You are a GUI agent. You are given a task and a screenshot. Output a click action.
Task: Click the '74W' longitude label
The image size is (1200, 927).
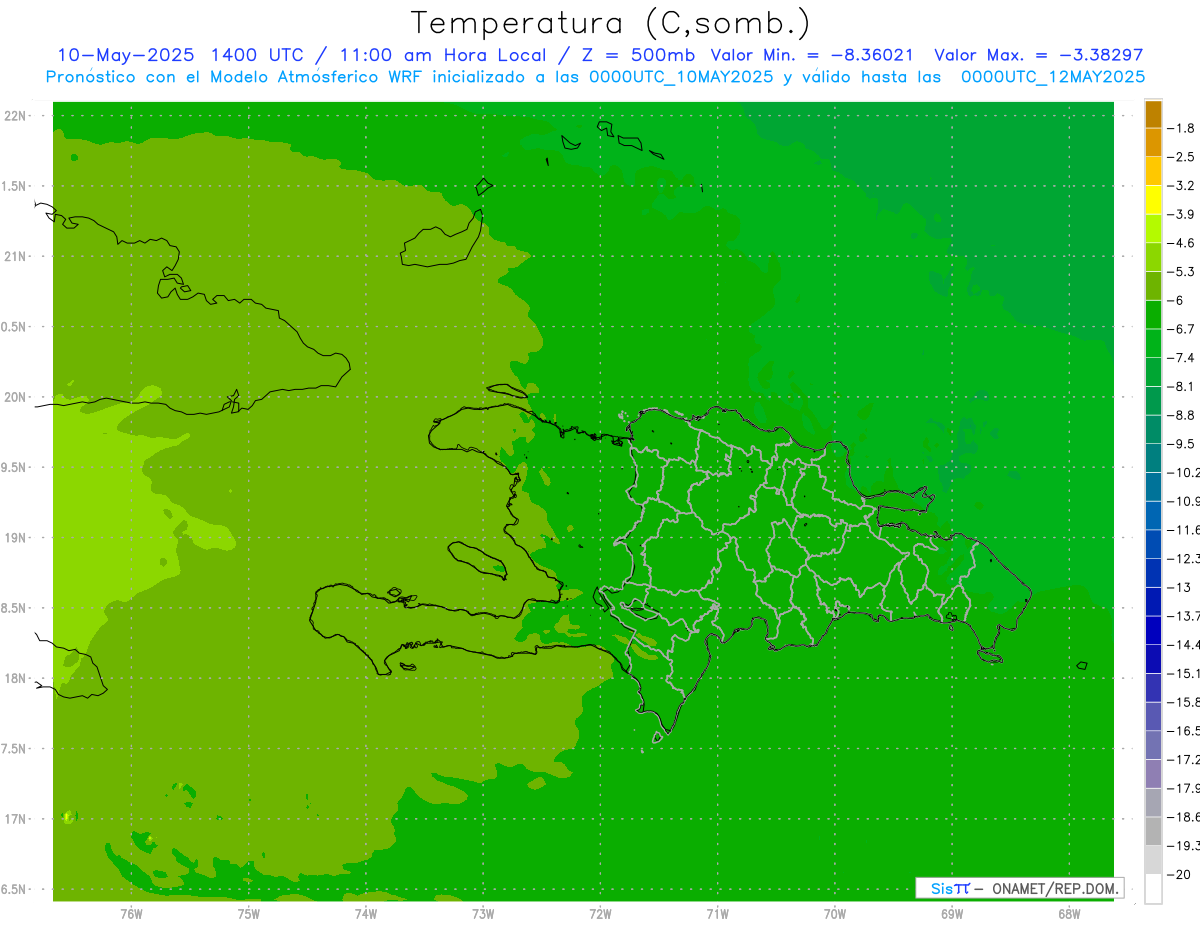click(365, 914)
